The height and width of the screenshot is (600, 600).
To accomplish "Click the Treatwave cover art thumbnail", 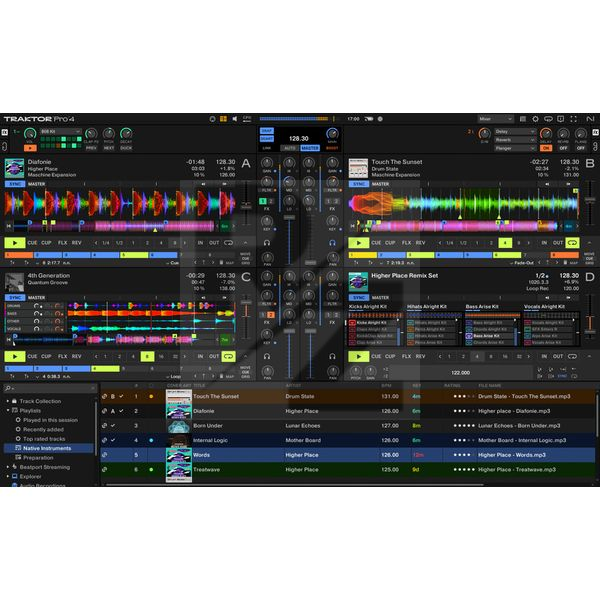I will tap(179, 470).
